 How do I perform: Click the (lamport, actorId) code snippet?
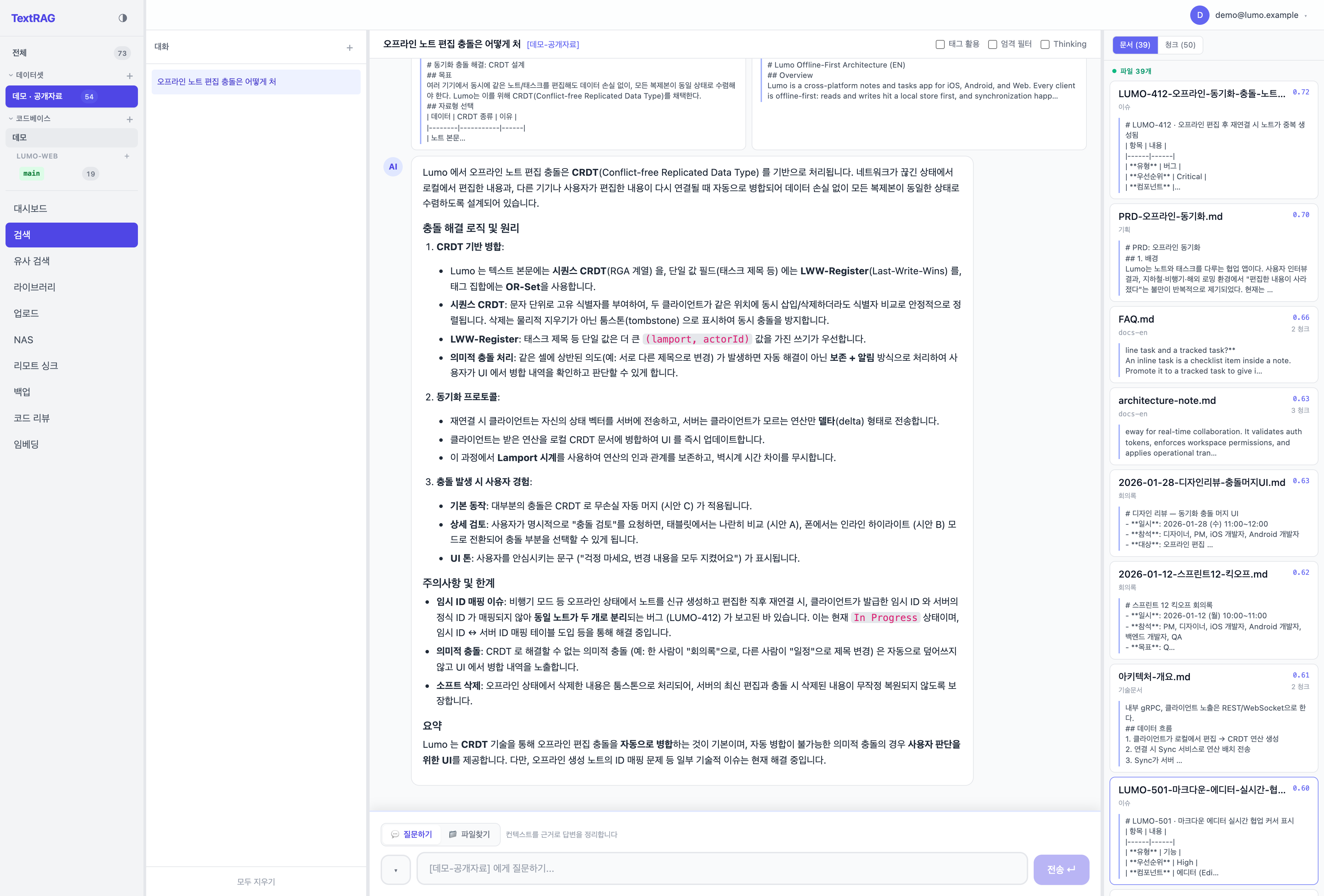[698, 339]
